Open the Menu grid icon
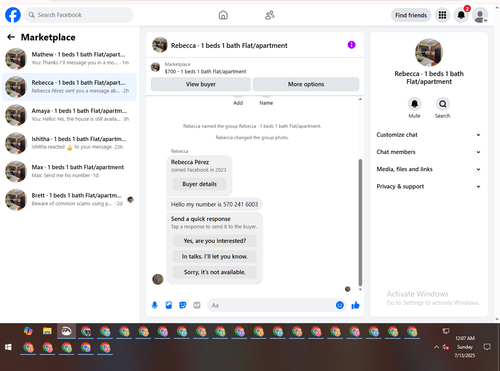The width and height of the screenshot is (500, 371). coord(442,15)
